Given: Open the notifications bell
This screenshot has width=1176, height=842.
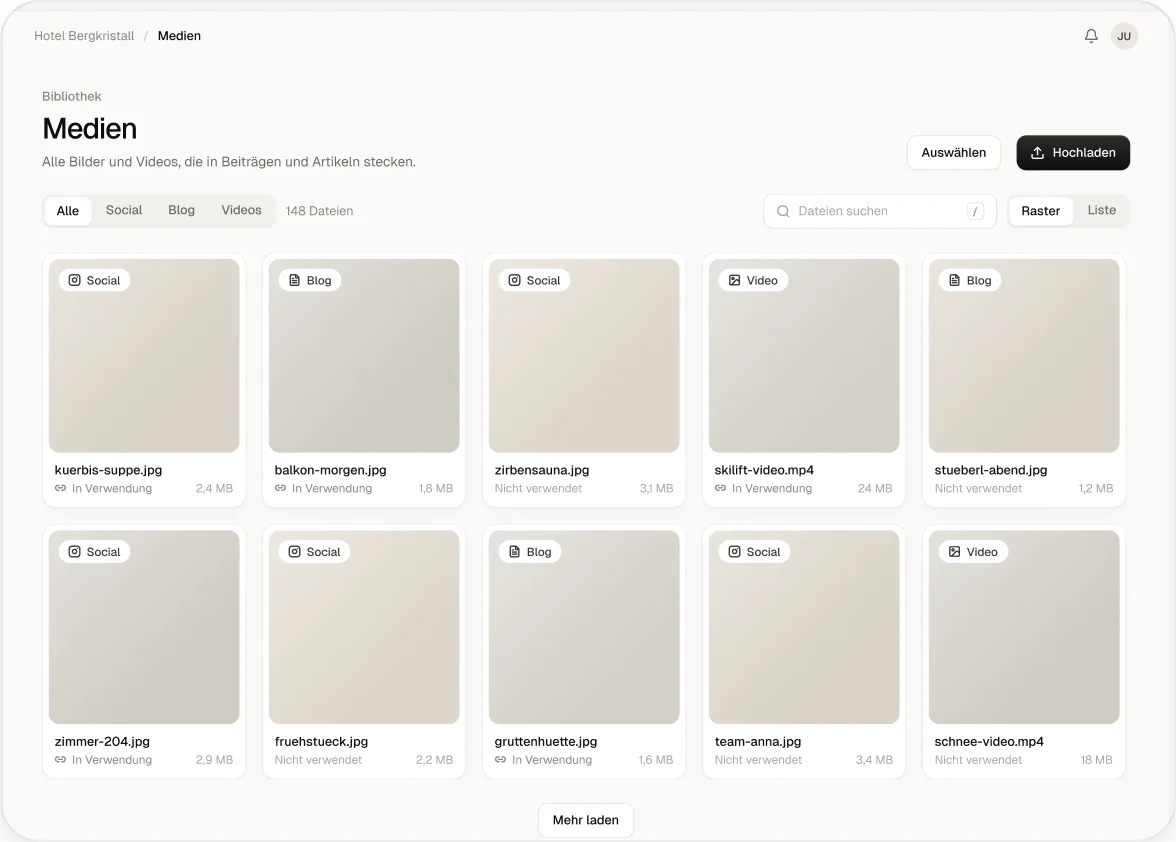Looking at the screenshot, I should (1091, 36).
